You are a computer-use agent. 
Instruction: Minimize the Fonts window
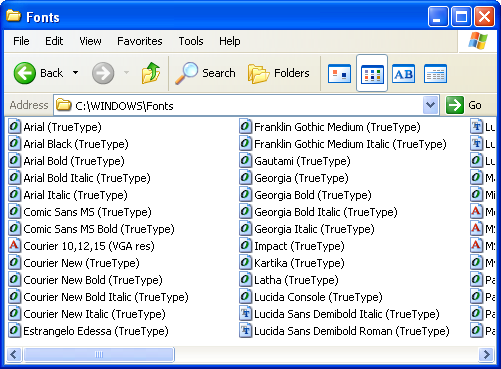(438, 17)
